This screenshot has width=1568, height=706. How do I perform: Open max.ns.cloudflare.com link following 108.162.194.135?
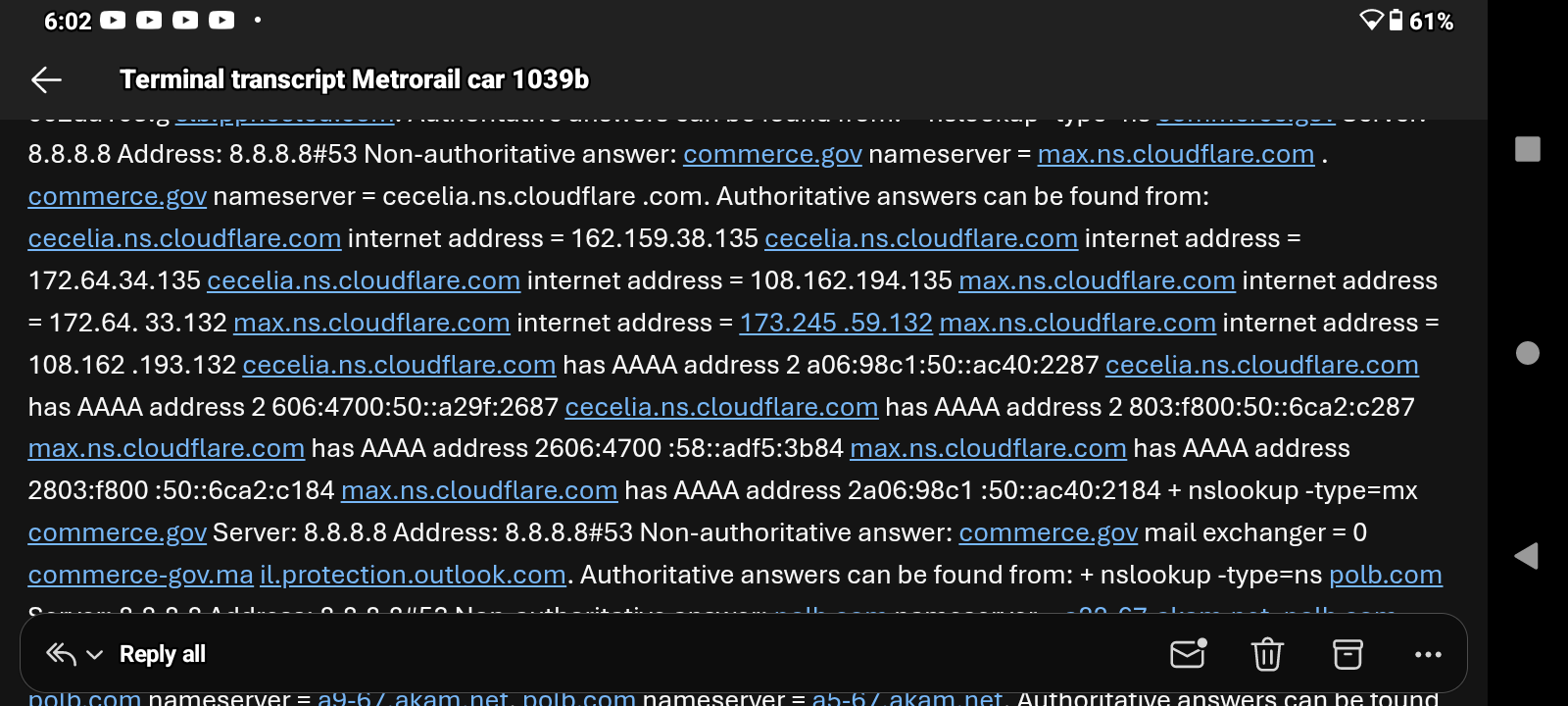click(x=1097, y=280)
